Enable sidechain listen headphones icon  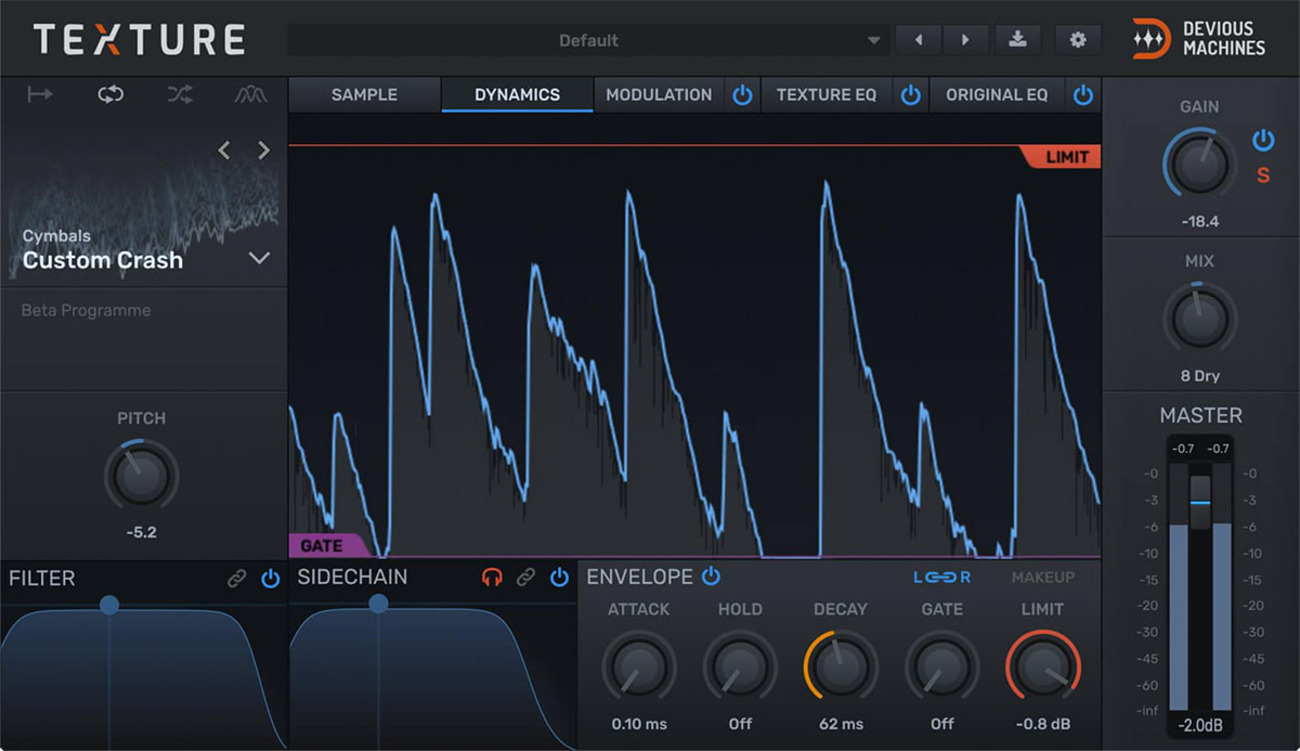point(491,578)
